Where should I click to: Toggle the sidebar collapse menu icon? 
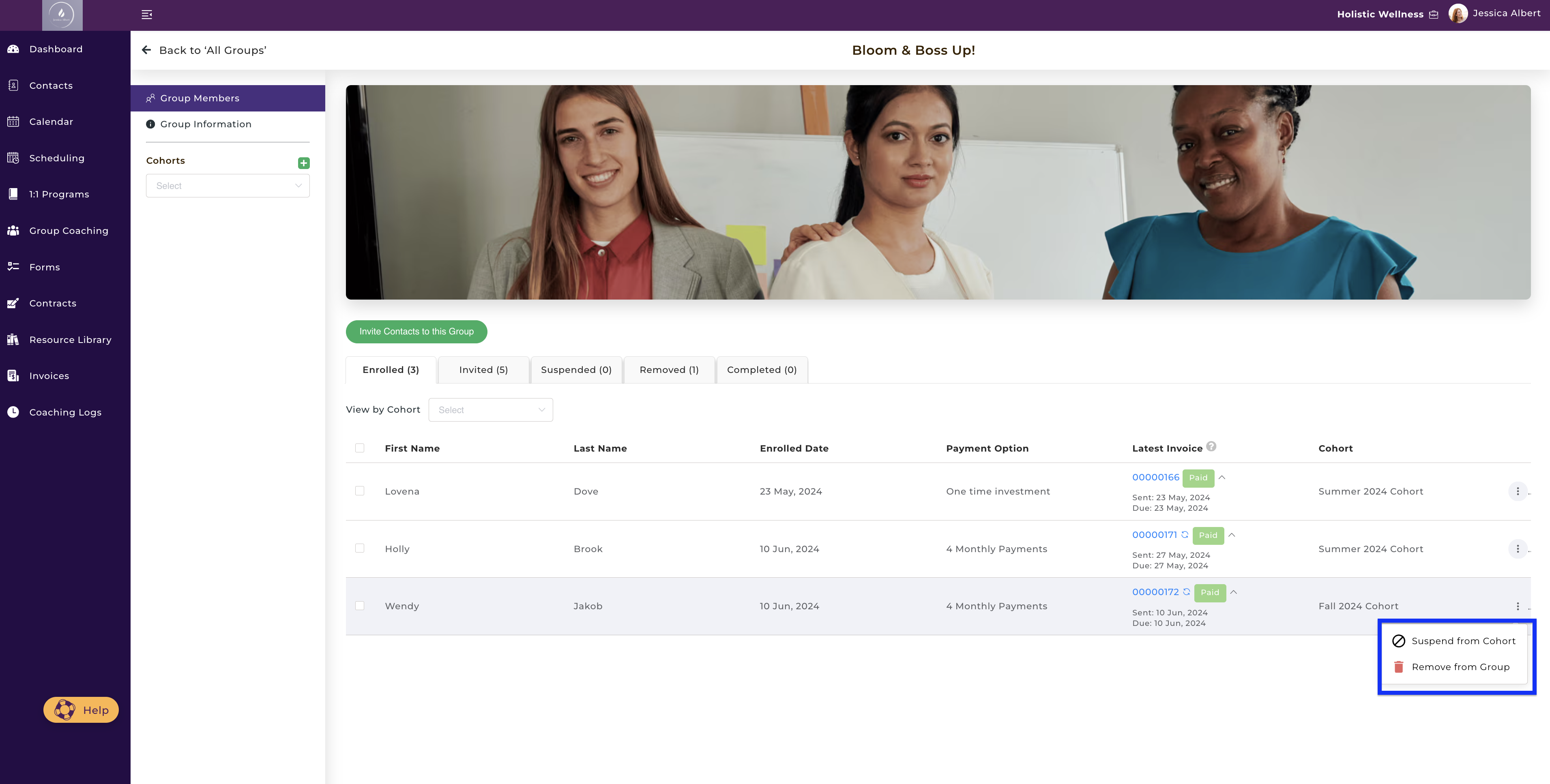(x=147, y=15)
